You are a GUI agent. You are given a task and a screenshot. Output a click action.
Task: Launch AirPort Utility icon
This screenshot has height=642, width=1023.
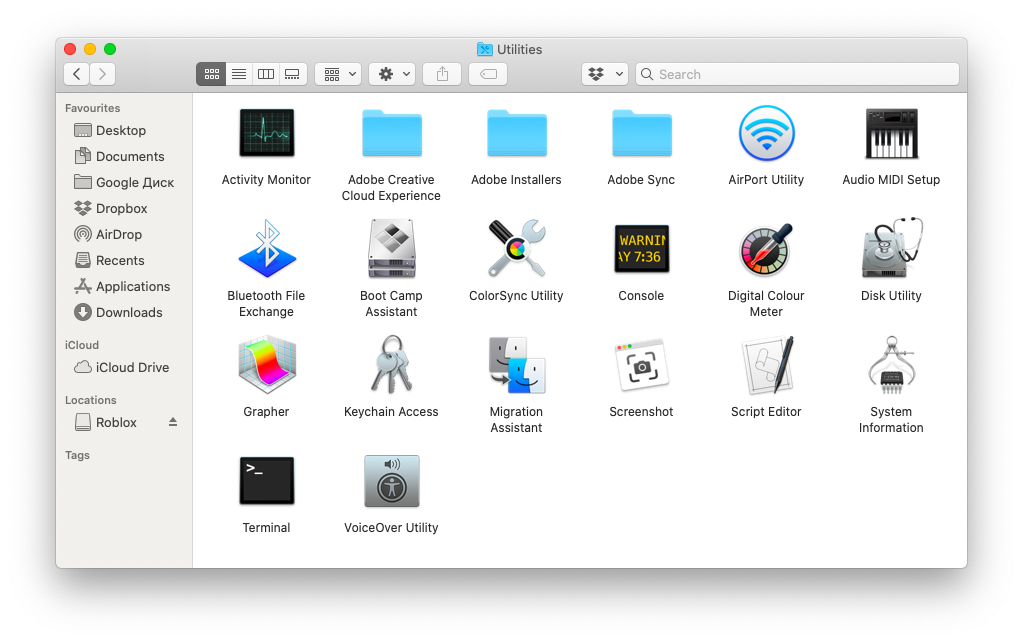pyautogui.click(x=767, y=133)
